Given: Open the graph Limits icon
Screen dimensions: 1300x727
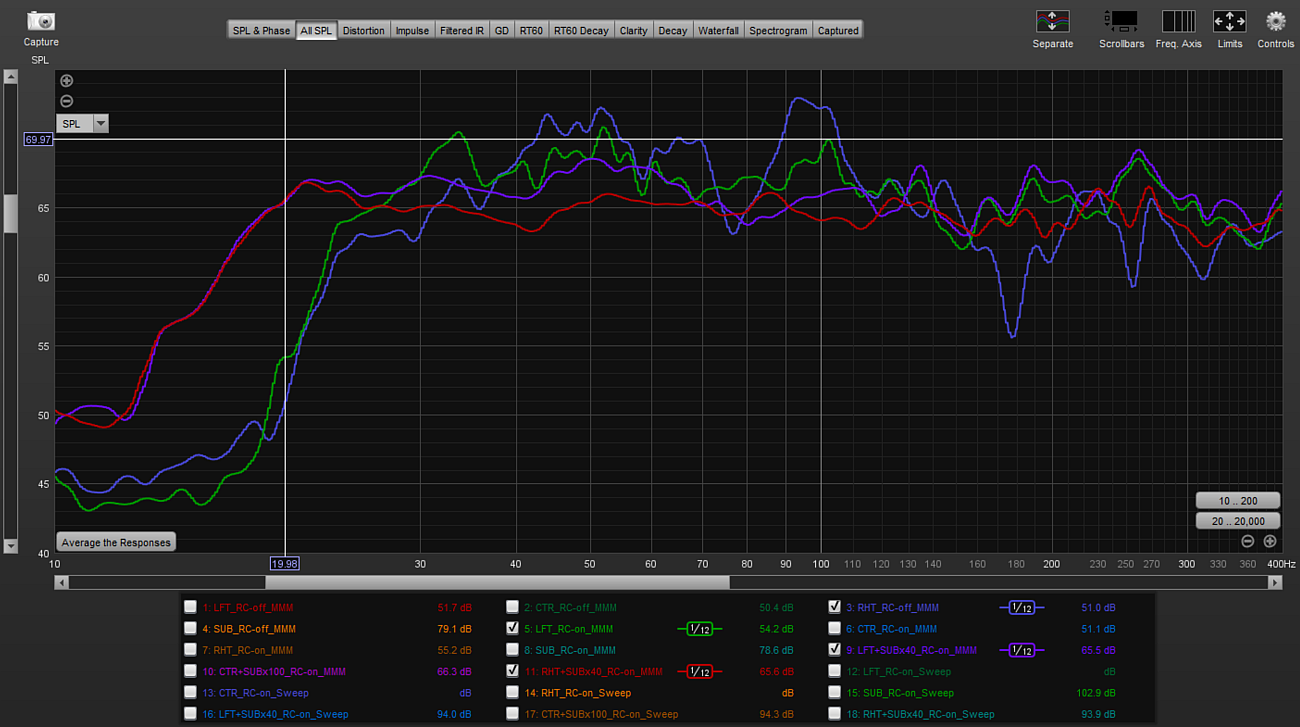Looking at the screenshot, I should (x=1229, y=21).
